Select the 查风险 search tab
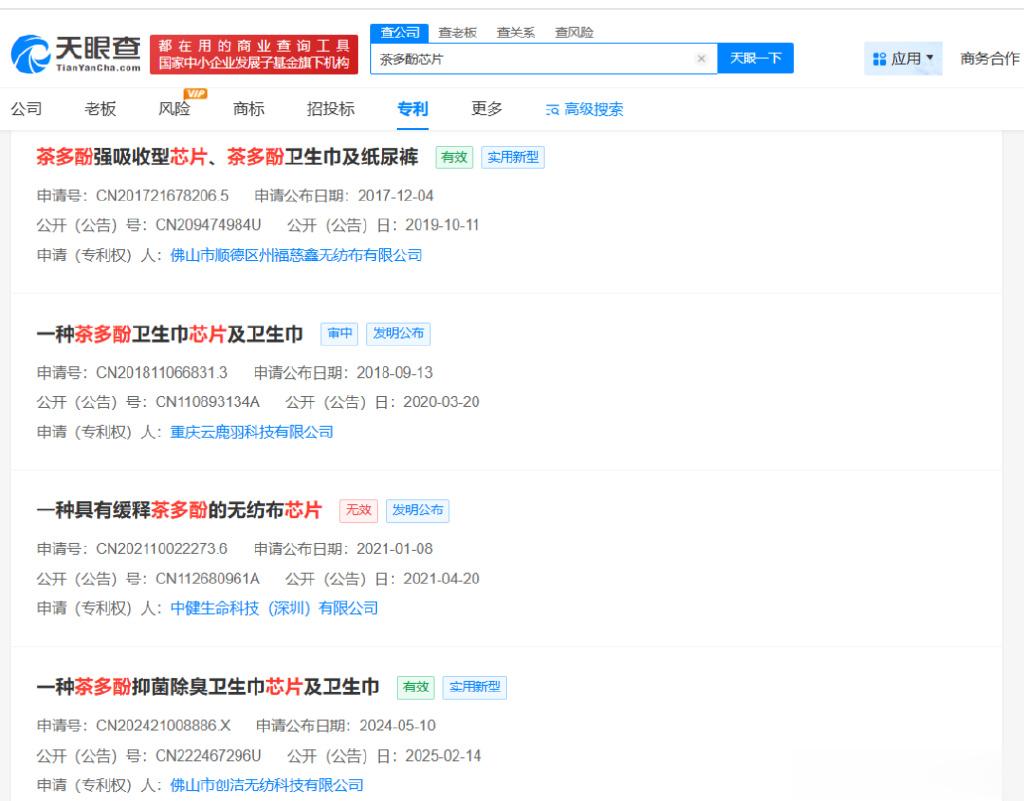 click(574, 33)
